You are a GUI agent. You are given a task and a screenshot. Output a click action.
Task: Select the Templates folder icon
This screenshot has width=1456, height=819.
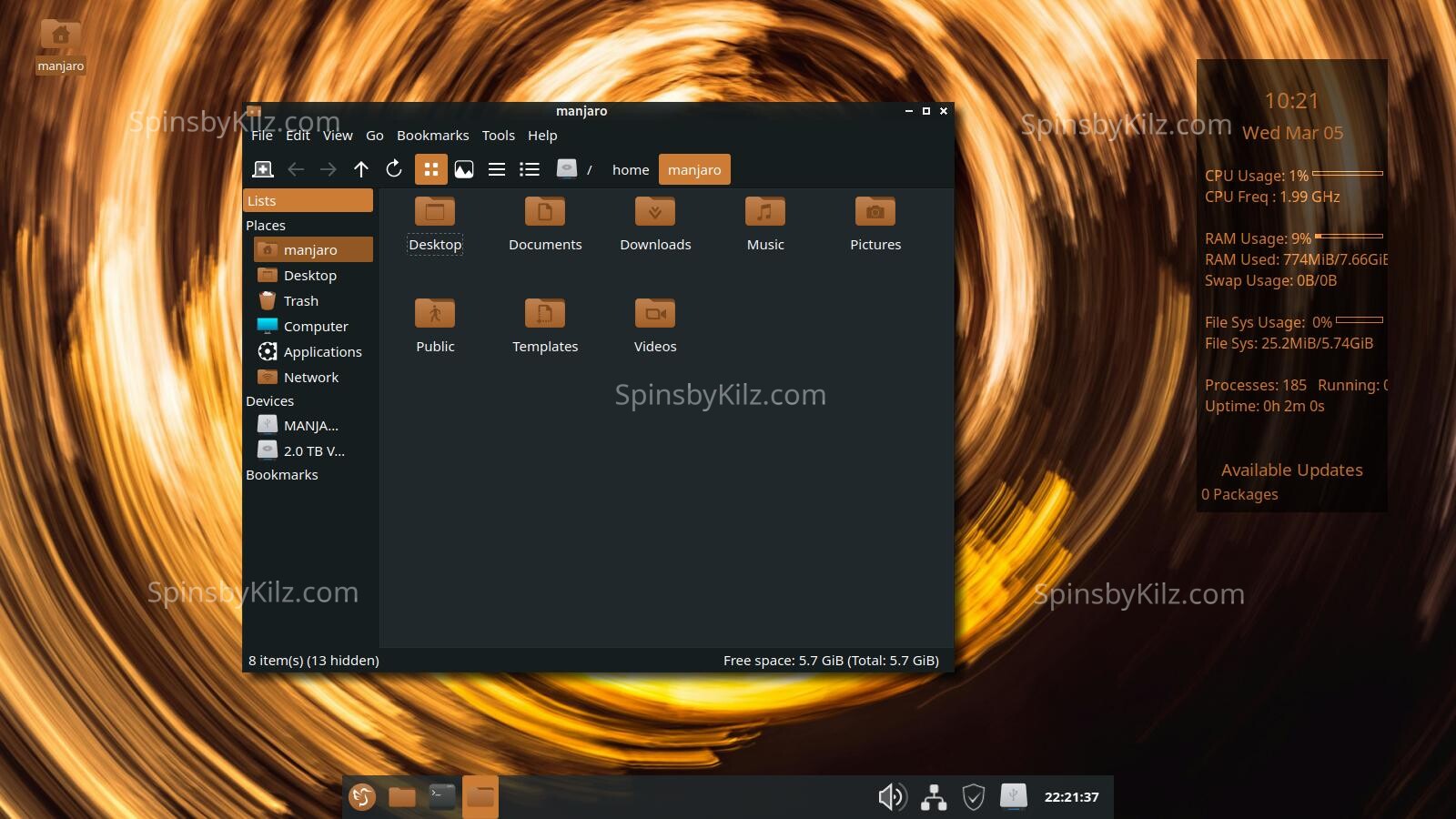(545, 313)
